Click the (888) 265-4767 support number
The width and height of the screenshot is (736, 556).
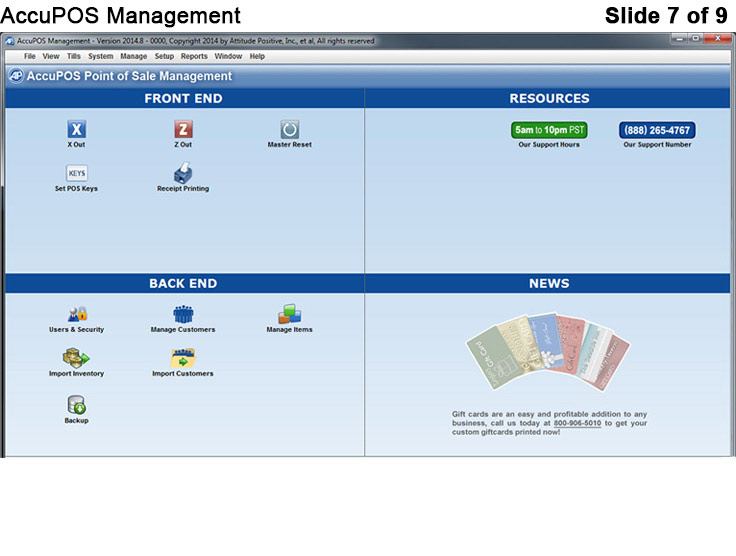click(657, 130)
